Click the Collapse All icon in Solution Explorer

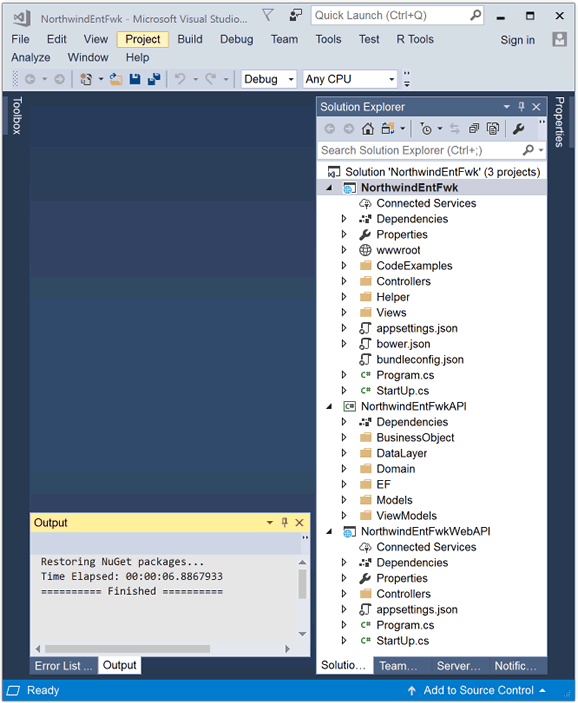click(474, 129)
